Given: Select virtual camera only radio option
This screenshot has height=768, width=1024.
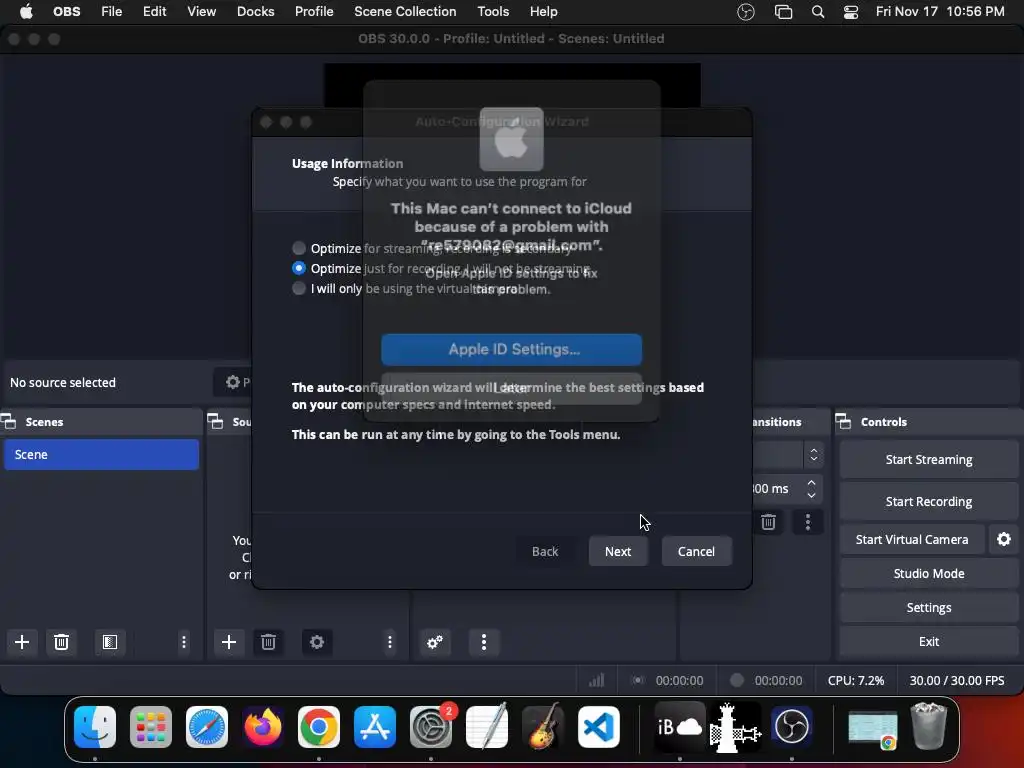Looking at the screenshot, I should tap(299, 288).
